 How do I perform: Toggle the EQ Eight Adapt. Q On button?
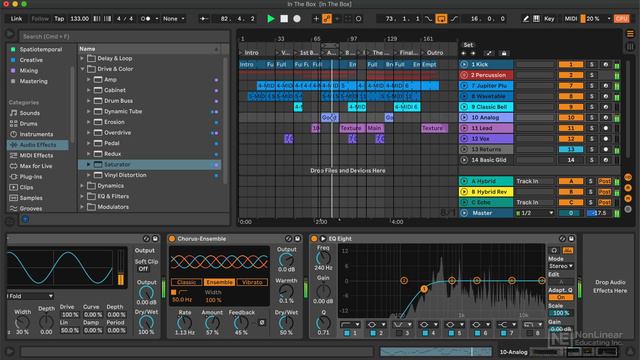[561, 297]
